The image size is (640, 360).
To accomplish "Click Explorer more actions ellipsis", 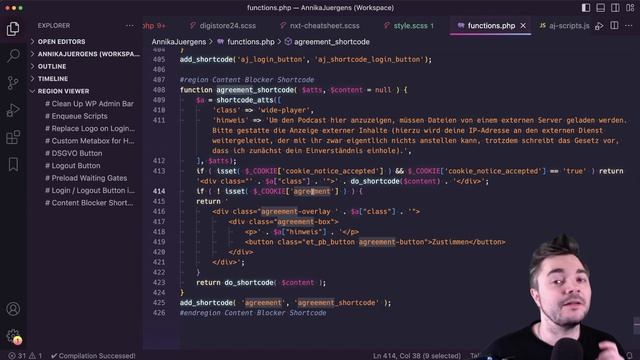I will click(x=130, y=25).
